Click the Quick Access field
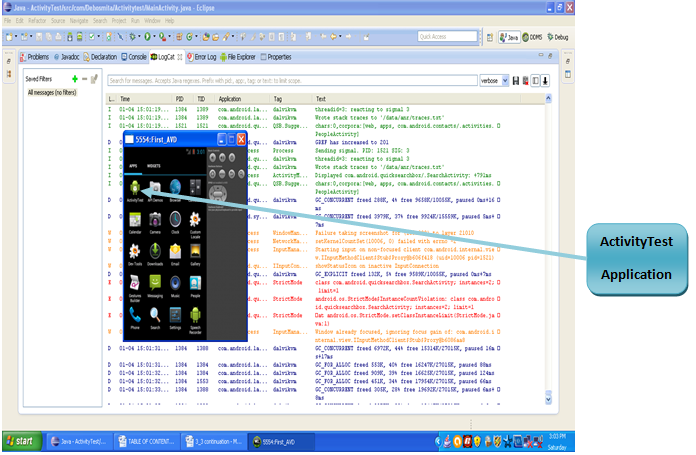The height and width of the screenshot is (455, 696). tap(447, 36)
